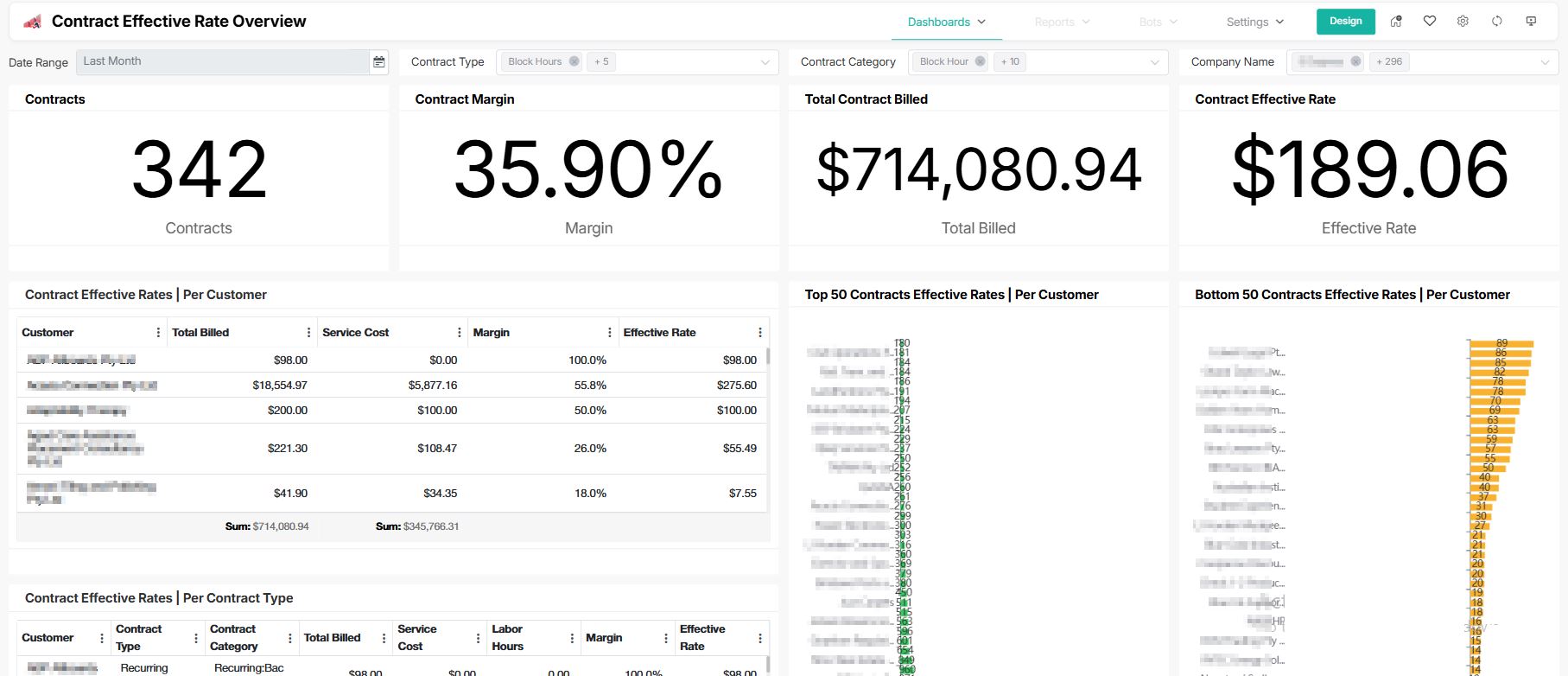The image size is (1568, 676).
Task: Click the +296 more companies tag
Action: [1389, 61]
